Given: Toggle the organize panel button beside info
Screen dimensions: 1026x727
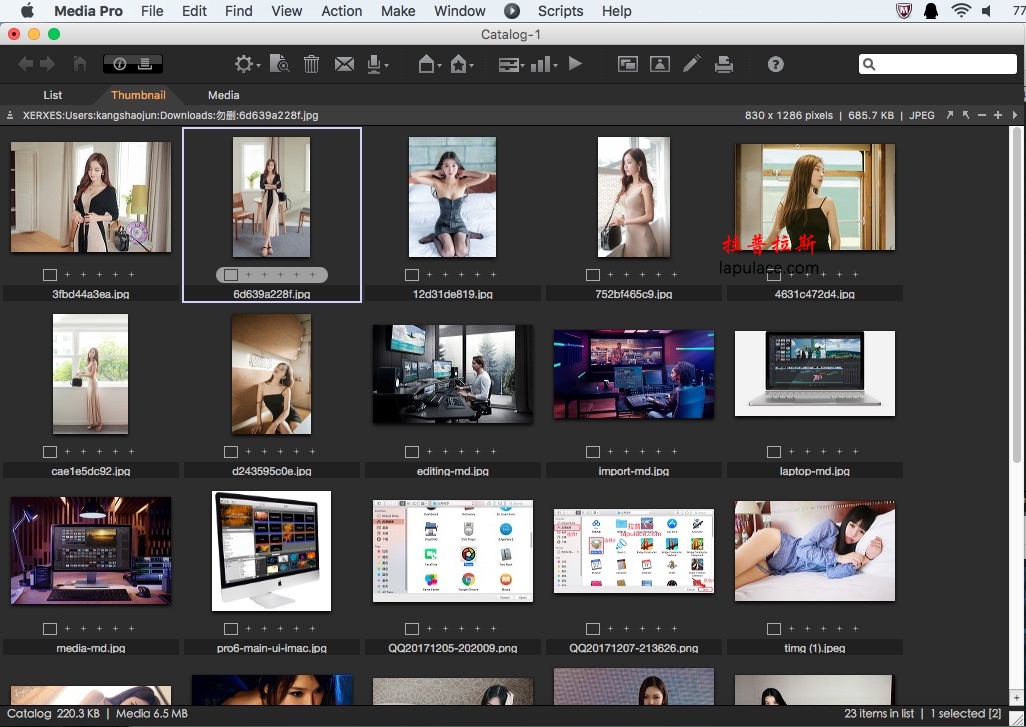Looking at the screenshot, I should (x=147, y=64).
